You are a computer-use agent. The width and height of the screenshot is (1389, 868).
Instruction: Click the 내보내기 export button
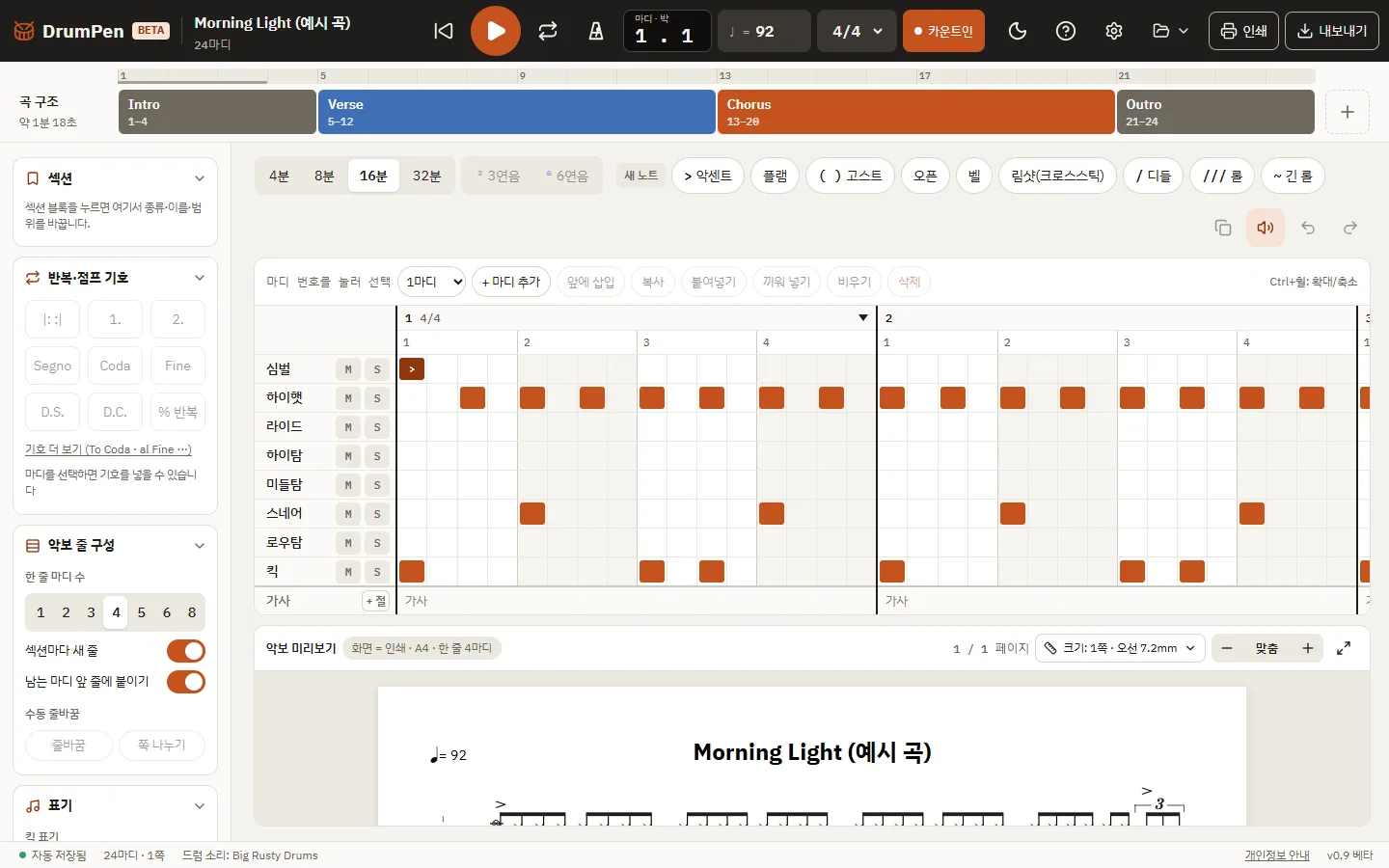point(1332,31)
